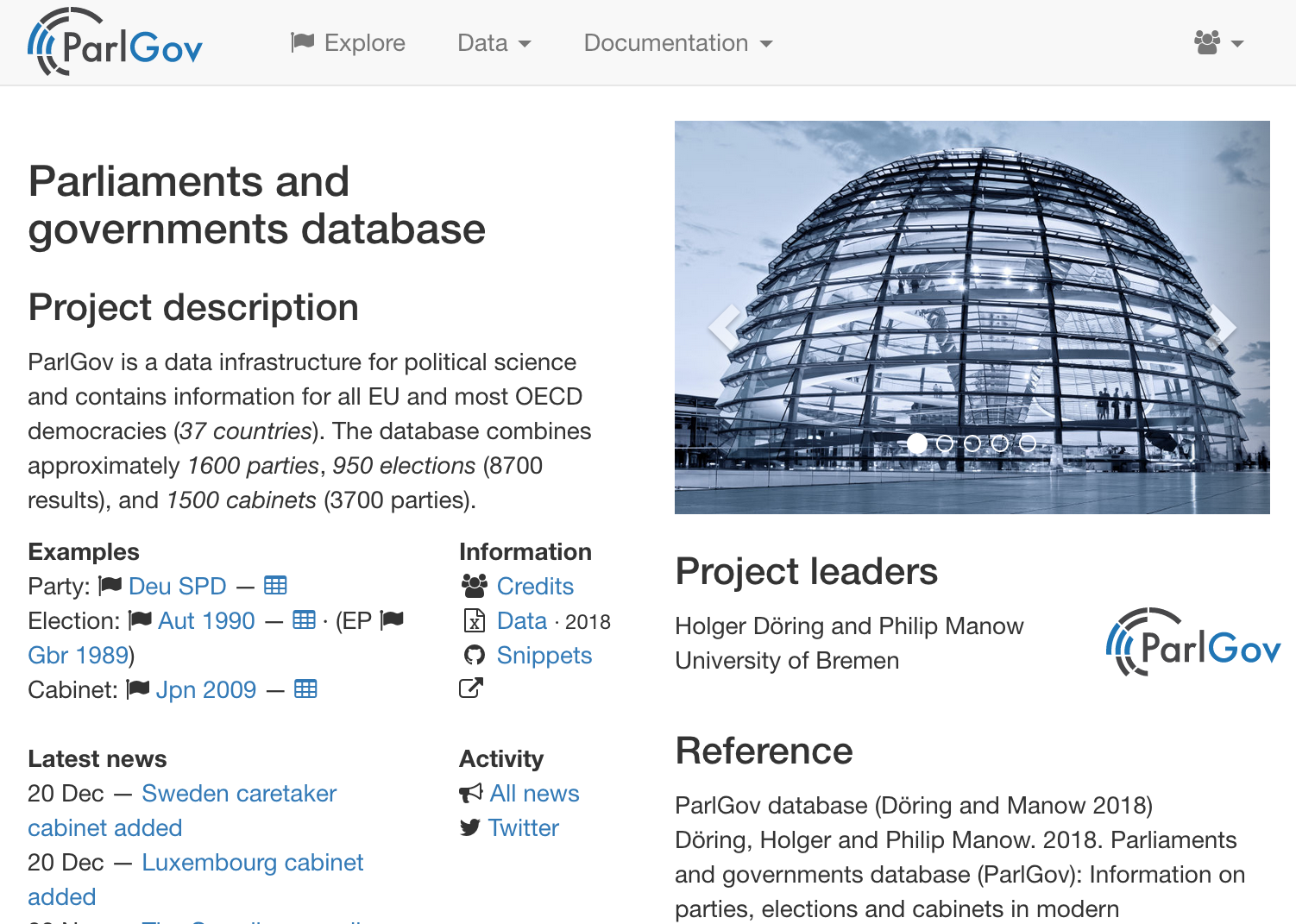Click the Reference heading
The height and width of the screenshot is (924, 1296).
click(764, 751)
